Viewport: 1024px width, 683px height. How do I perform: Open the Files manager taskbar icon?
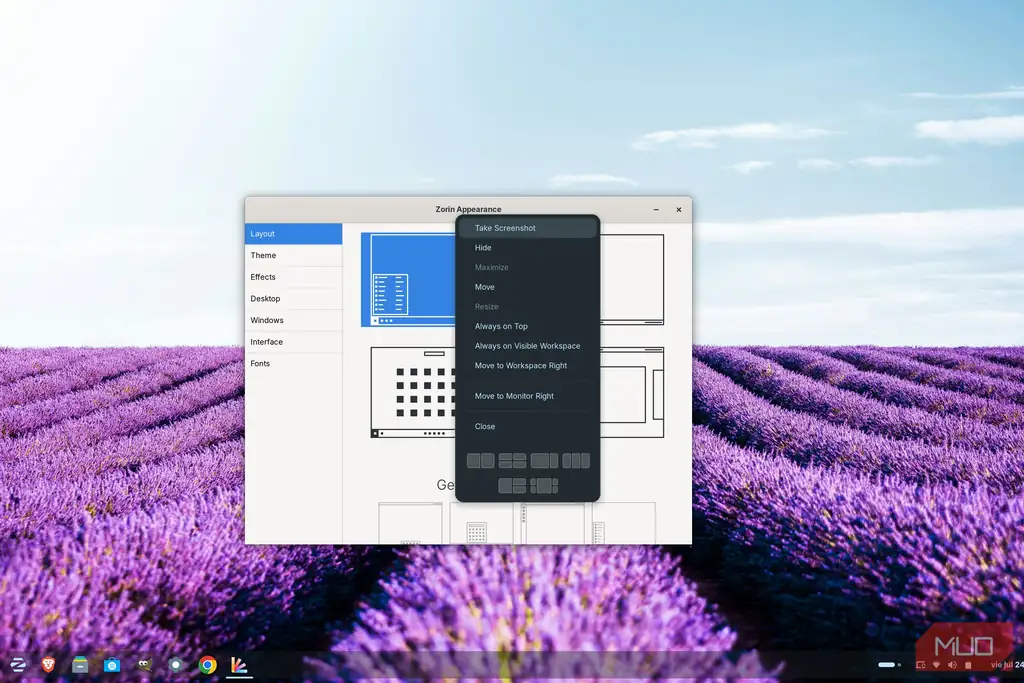tap(80, 665)
